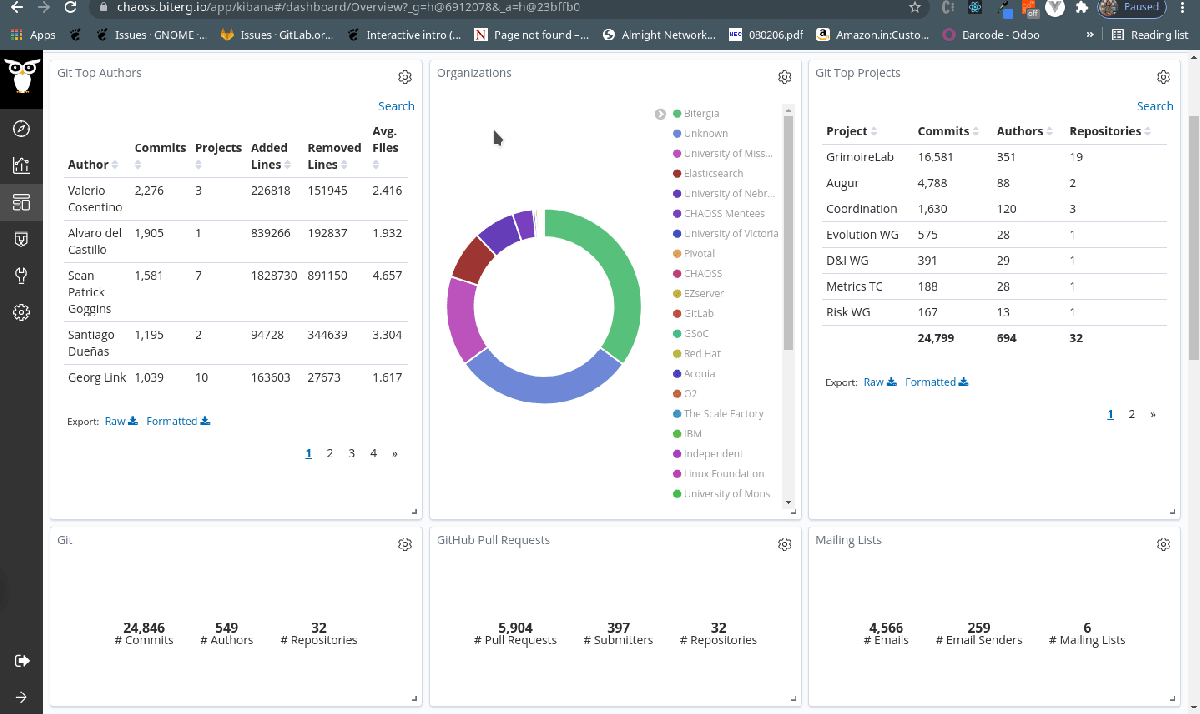The image size is (1200, 714).
Task: Open options gear of Git Top Projects panel
Action: coord(1163,77)
